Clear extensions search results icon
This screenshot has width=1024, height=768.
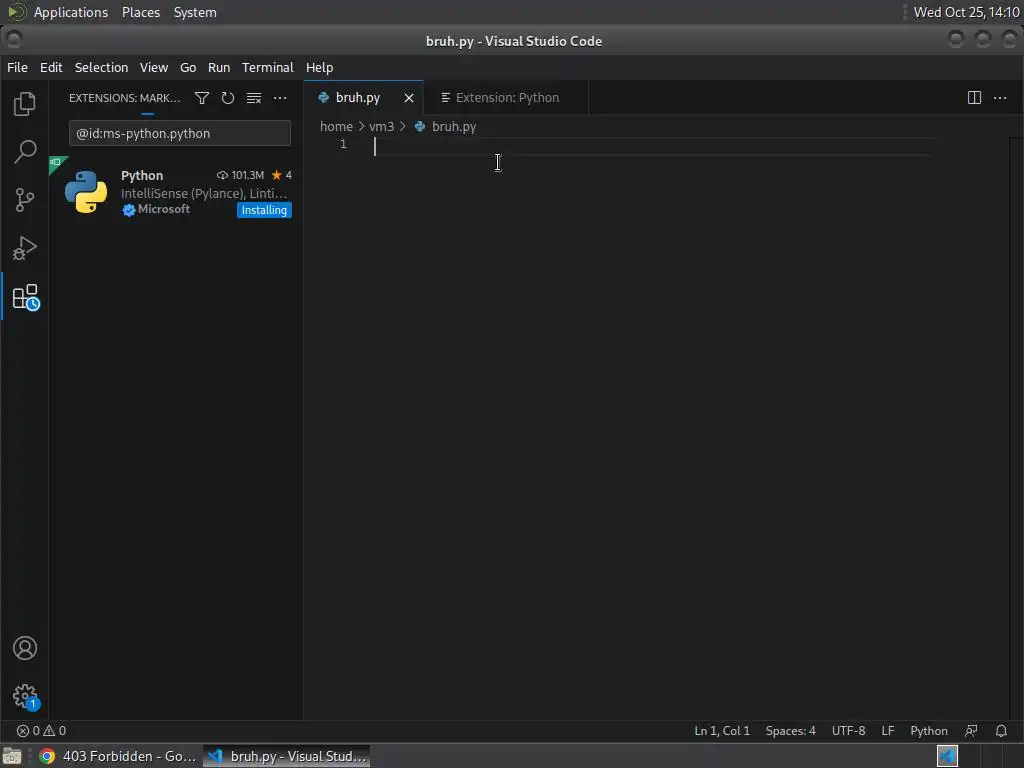click(254, 98)
